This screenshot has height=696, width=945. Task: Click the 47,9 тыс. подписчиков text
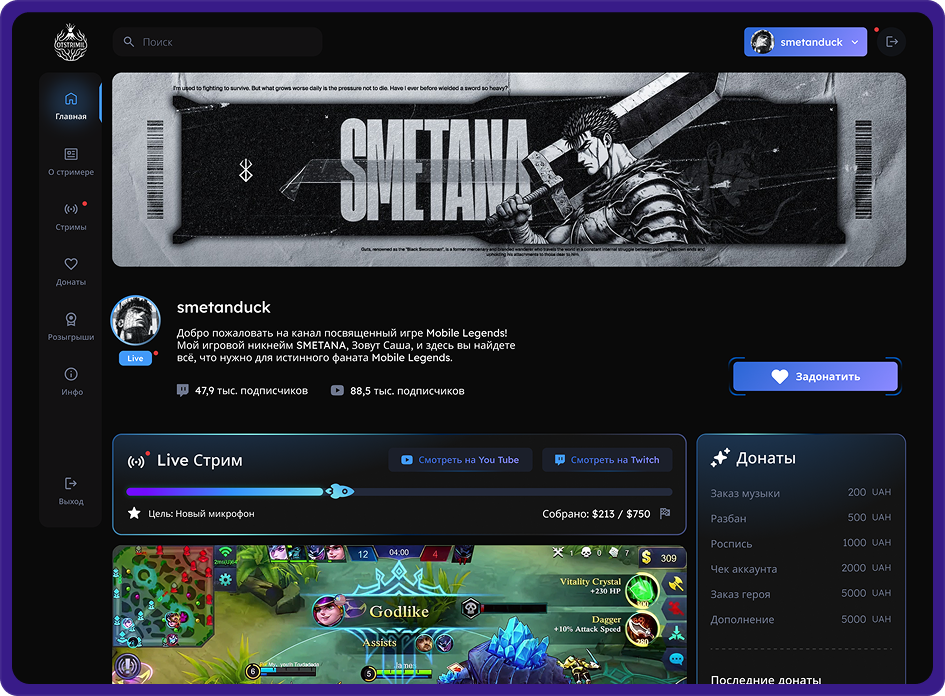251,390
